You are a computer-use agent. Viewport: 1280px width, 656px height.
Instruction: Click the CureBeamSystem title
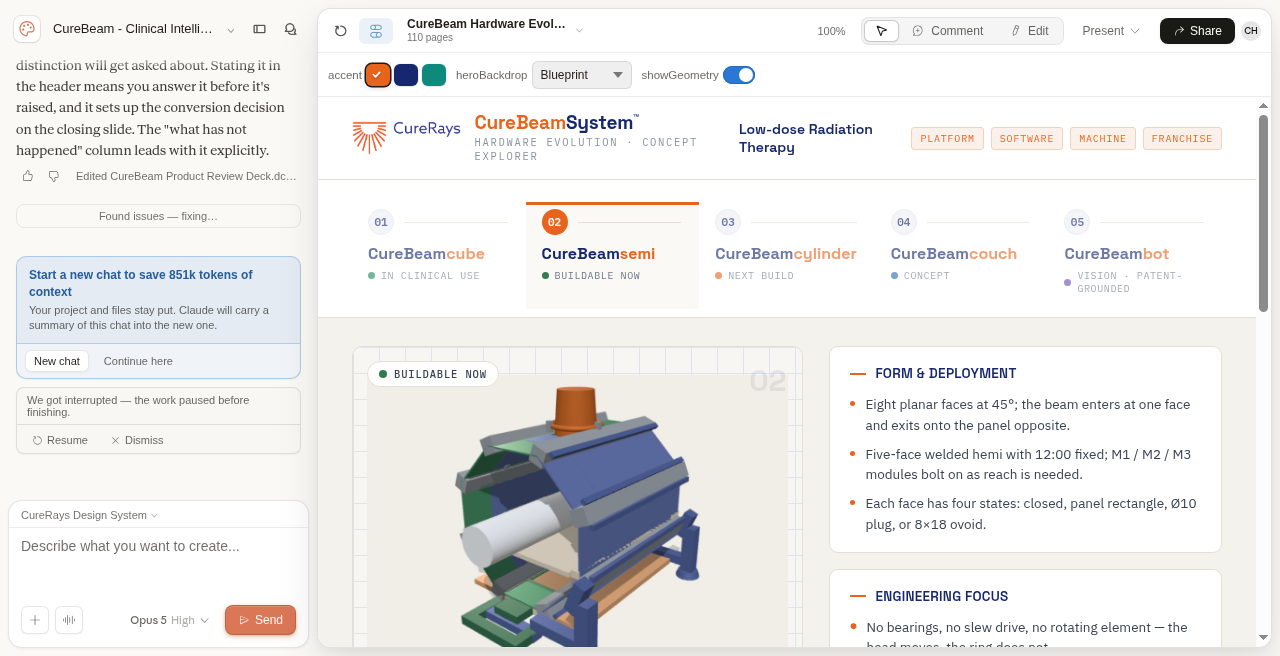[556, 122]
